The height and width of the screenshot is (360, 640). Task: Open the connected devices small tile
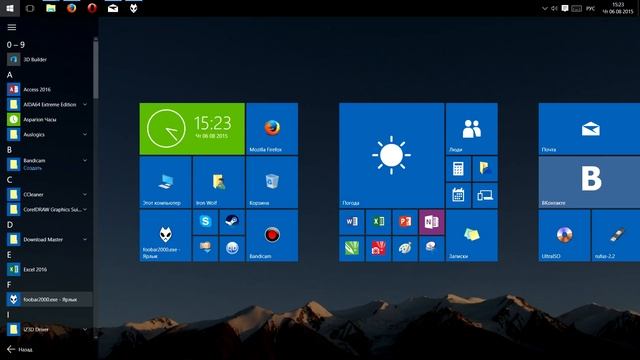[x=485, y=196]
